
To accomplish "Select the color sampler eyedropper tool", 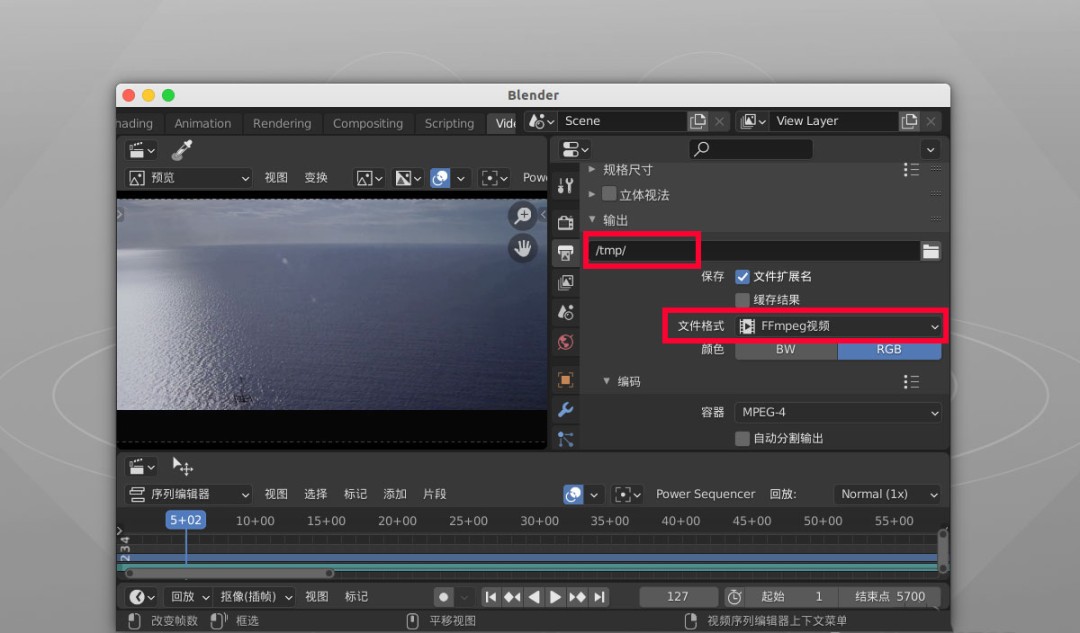I will click(181, 148).
